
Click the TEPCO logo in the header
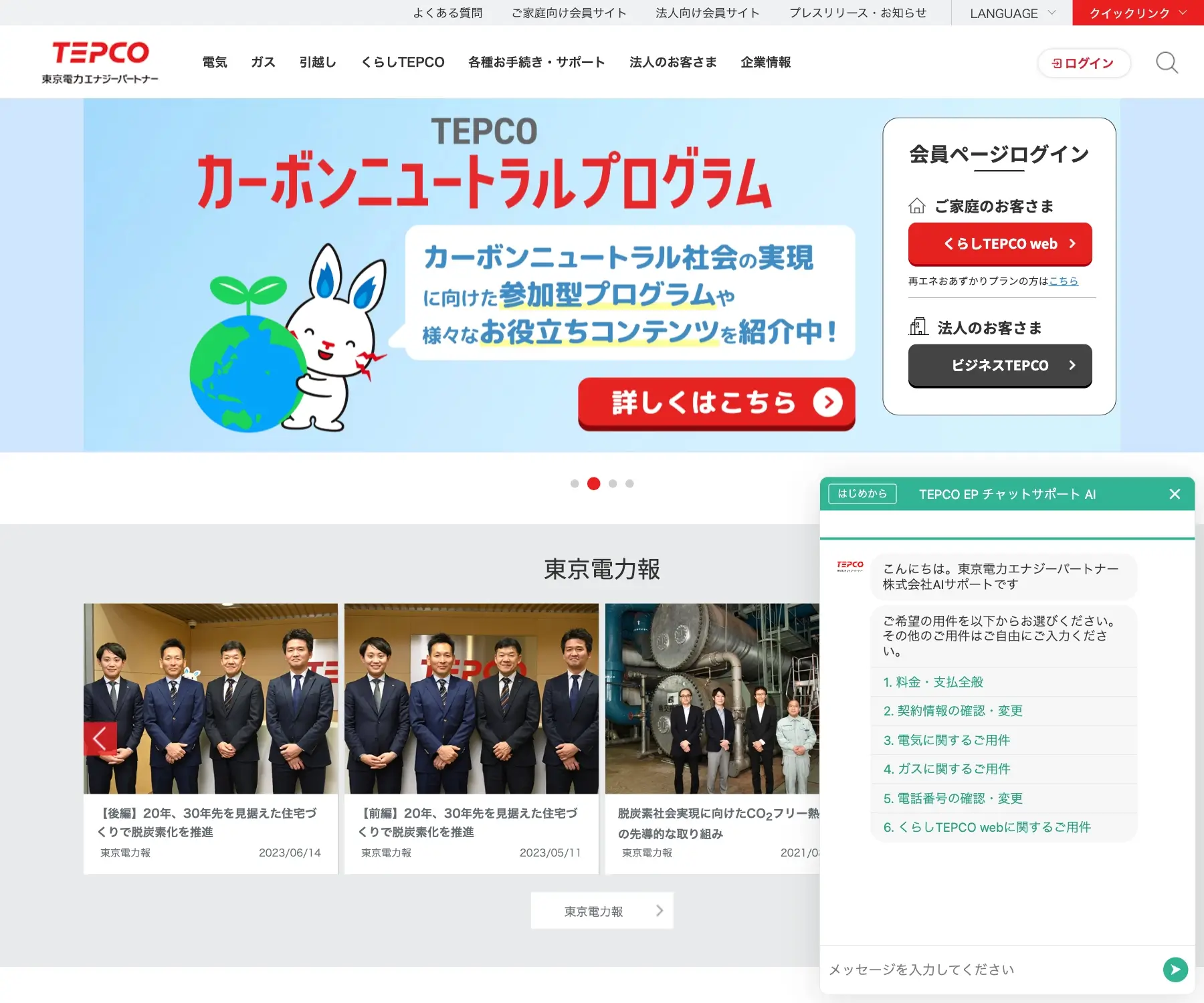click(100, 60)
